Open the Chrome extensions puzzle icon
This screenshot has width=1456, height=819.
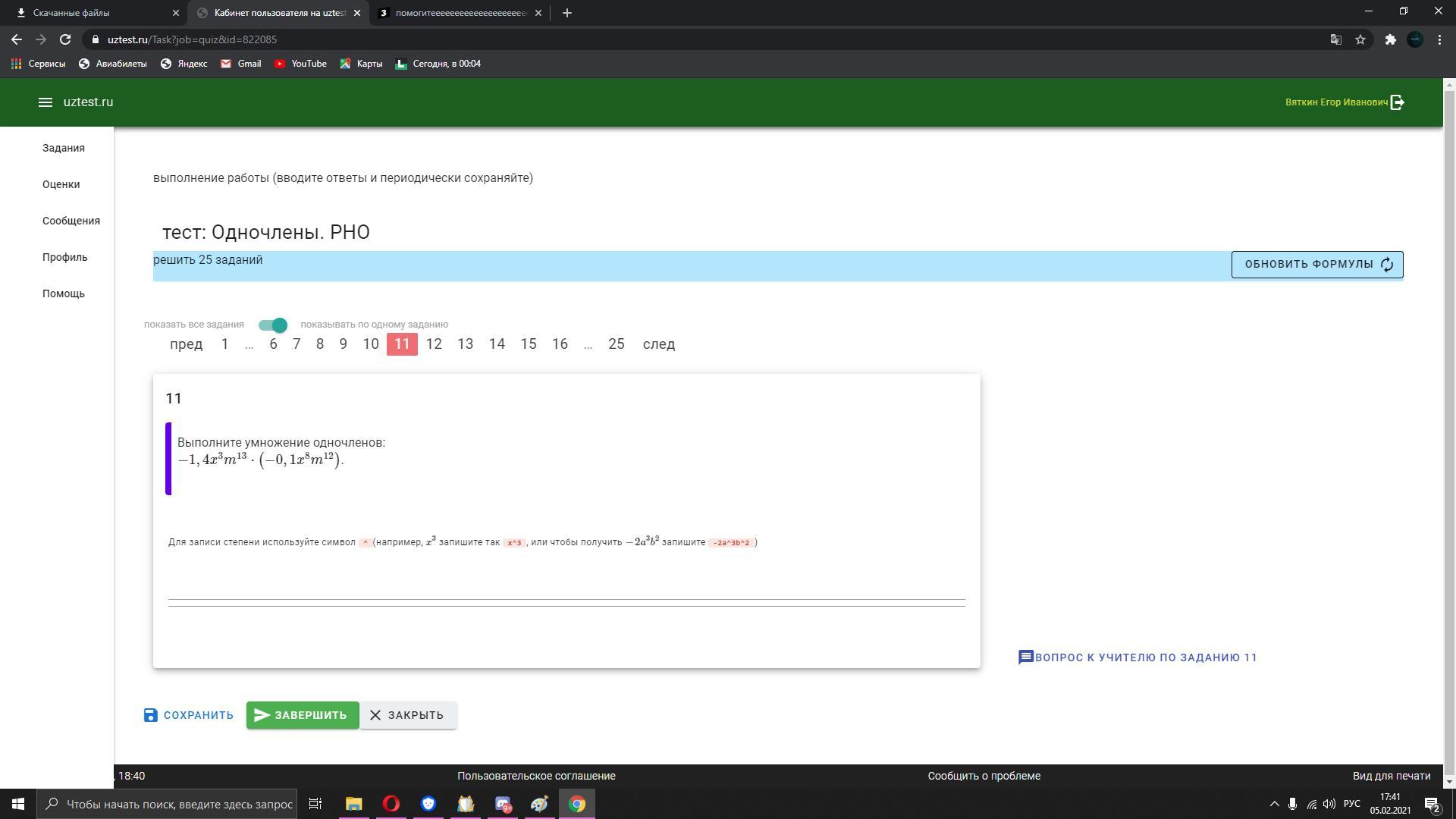1390,39
